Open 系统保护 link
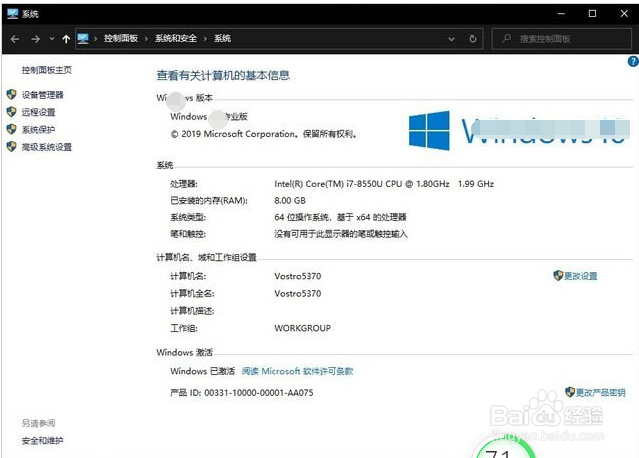Image resolution: width=639 pixels, height=458 pixels. (38, 130)
